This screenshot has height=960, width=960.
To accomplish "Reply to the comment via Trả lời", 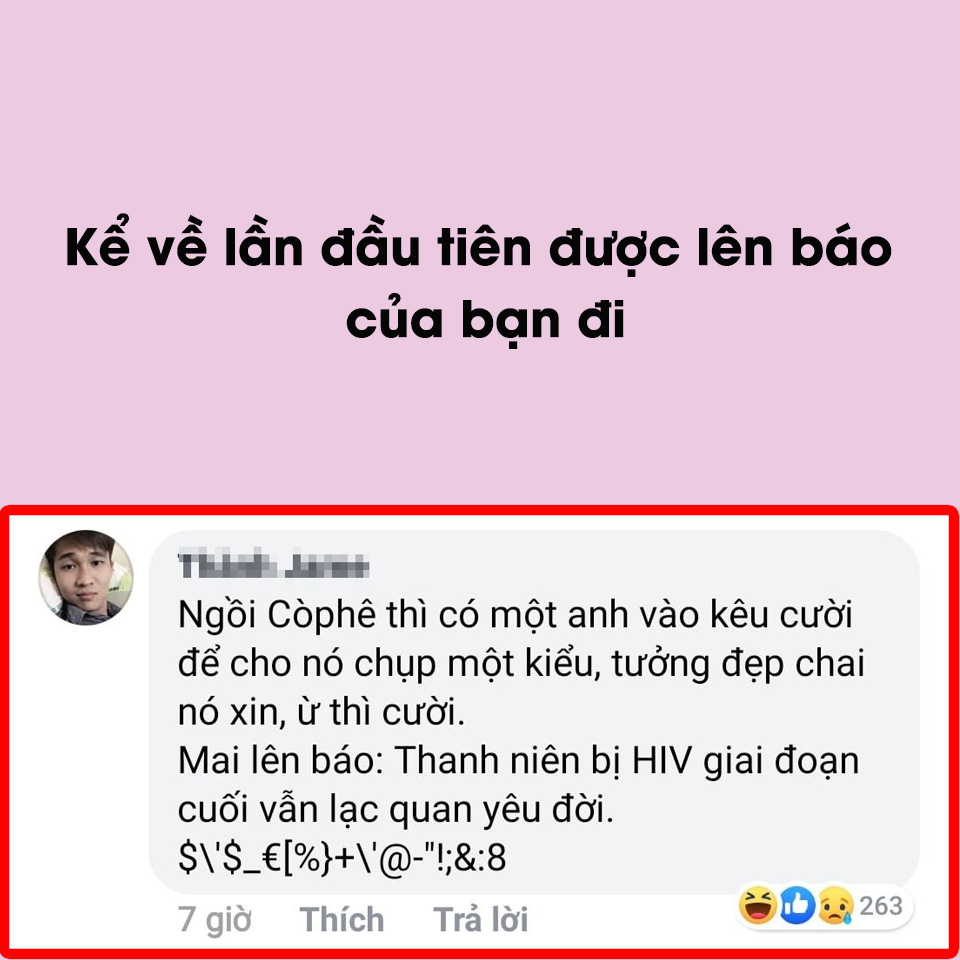I will [481, 920].
